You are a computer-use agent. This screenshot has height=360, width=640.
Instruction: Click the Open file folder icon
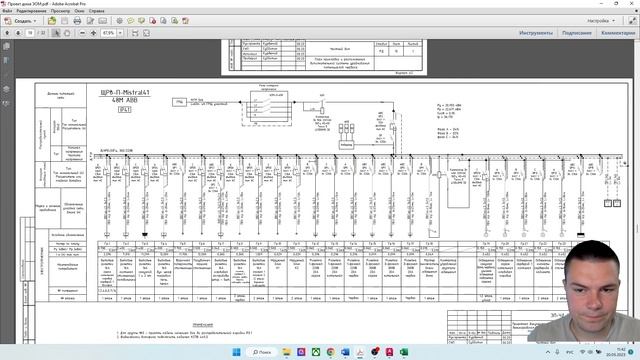coord(52,21)
